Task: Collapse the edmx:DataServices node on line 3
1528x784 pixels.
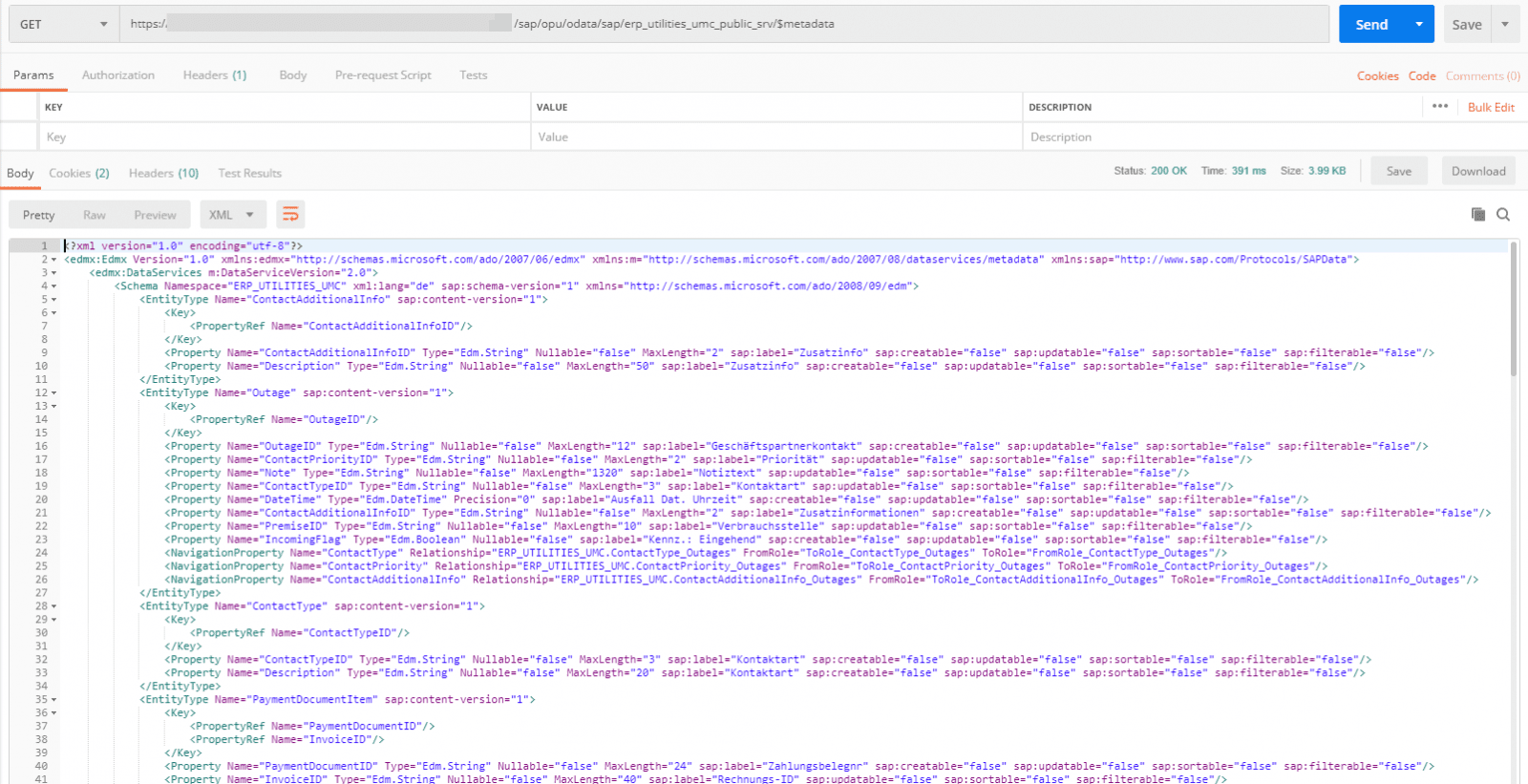Action: point(53,273)
